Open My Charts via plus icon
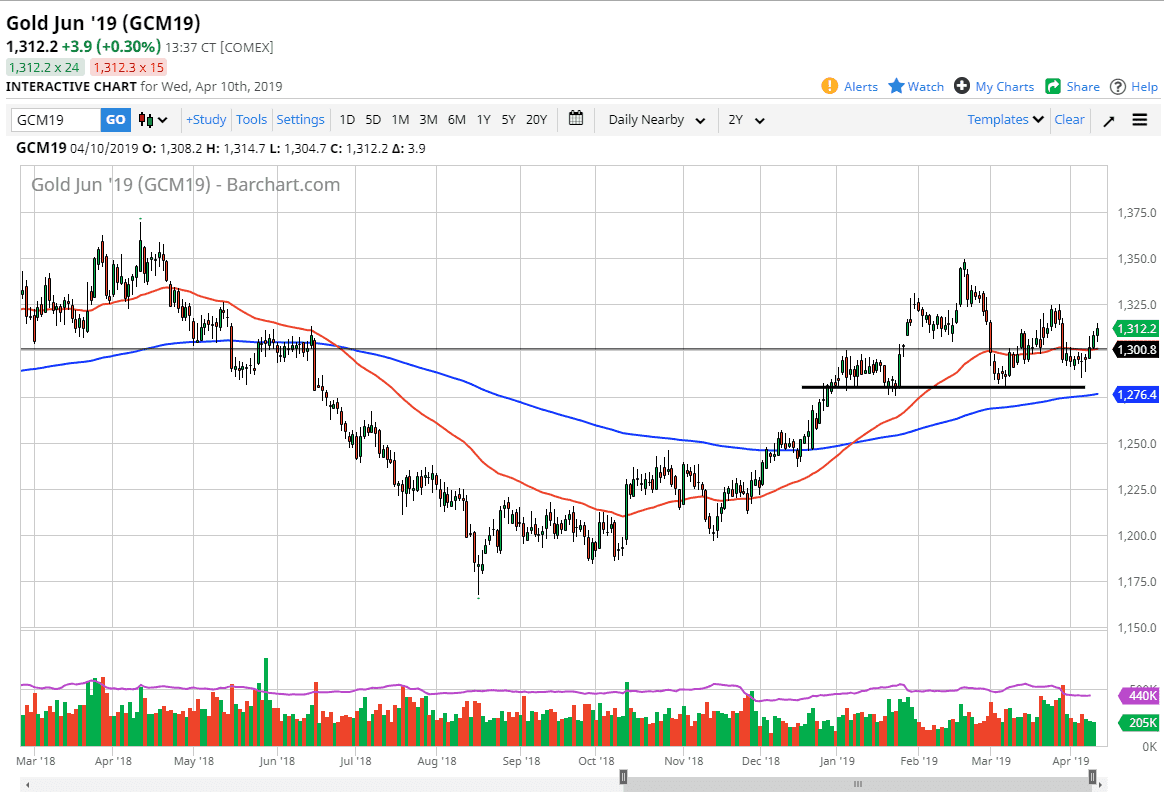The width and height of the screenshot is (1164, 799). 962,86
